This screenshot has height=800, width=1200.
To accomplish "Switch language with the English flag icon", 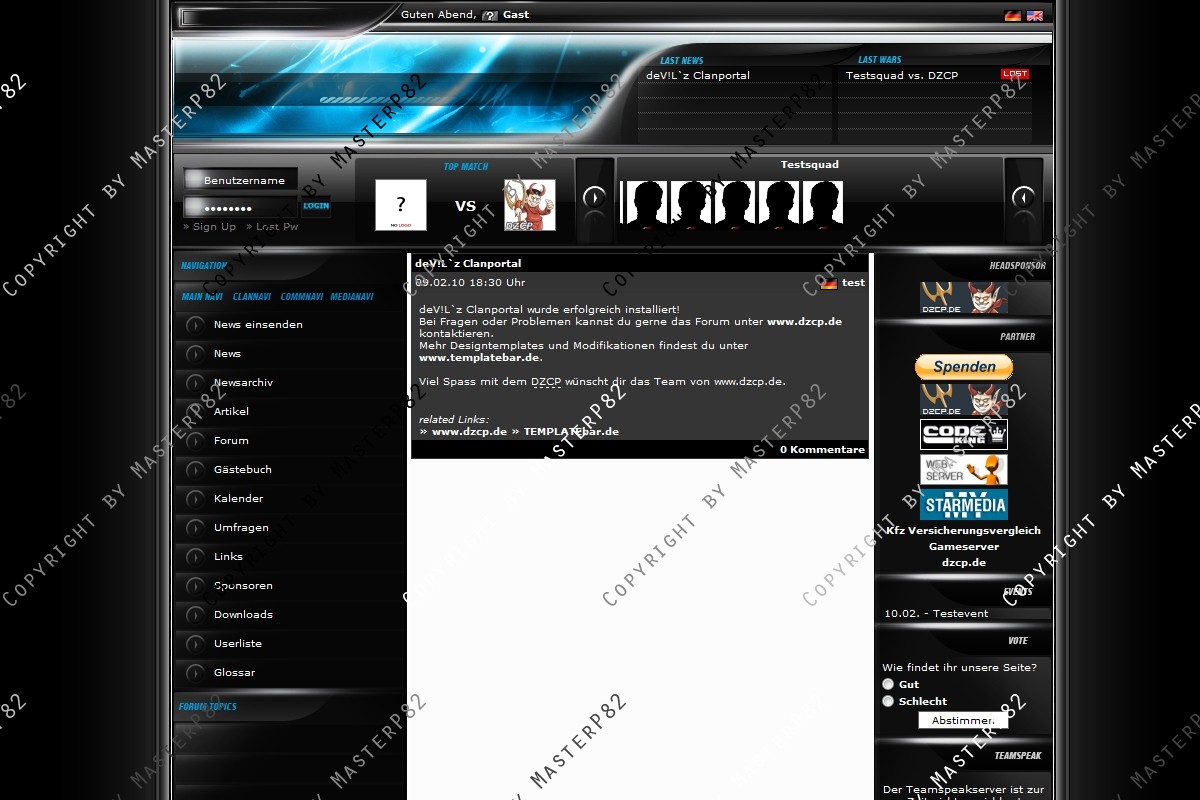I will tap(1034, 16).
